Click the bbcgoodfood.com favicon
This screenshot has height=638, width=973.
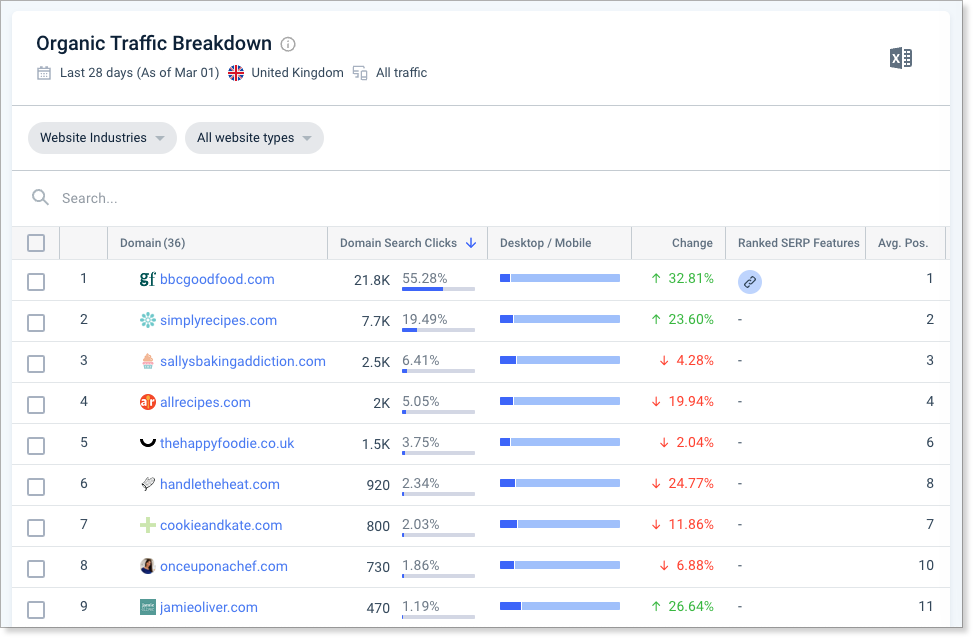pos(147,279)
